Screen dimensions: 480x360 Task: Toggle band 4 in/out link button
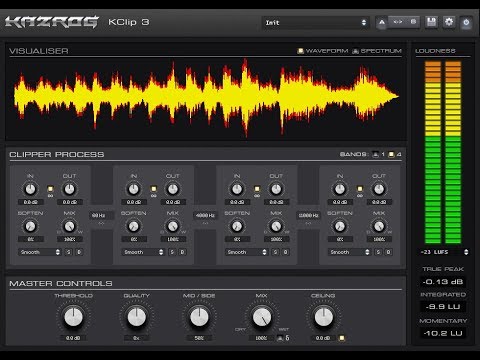coord(360,189)
